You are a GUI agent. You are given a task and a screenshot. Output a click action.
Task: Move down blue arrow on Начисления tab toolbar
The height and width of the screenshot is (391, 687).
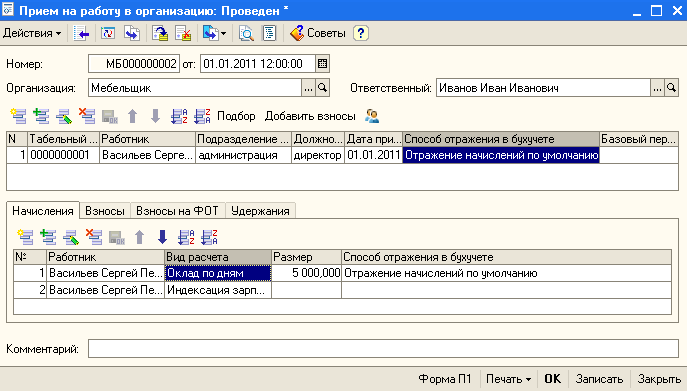coord(162,237)
